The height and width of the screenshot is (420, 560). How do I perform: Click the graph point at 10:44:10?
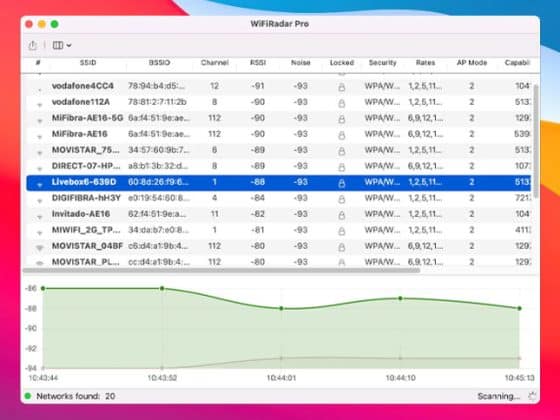[400, 298]
